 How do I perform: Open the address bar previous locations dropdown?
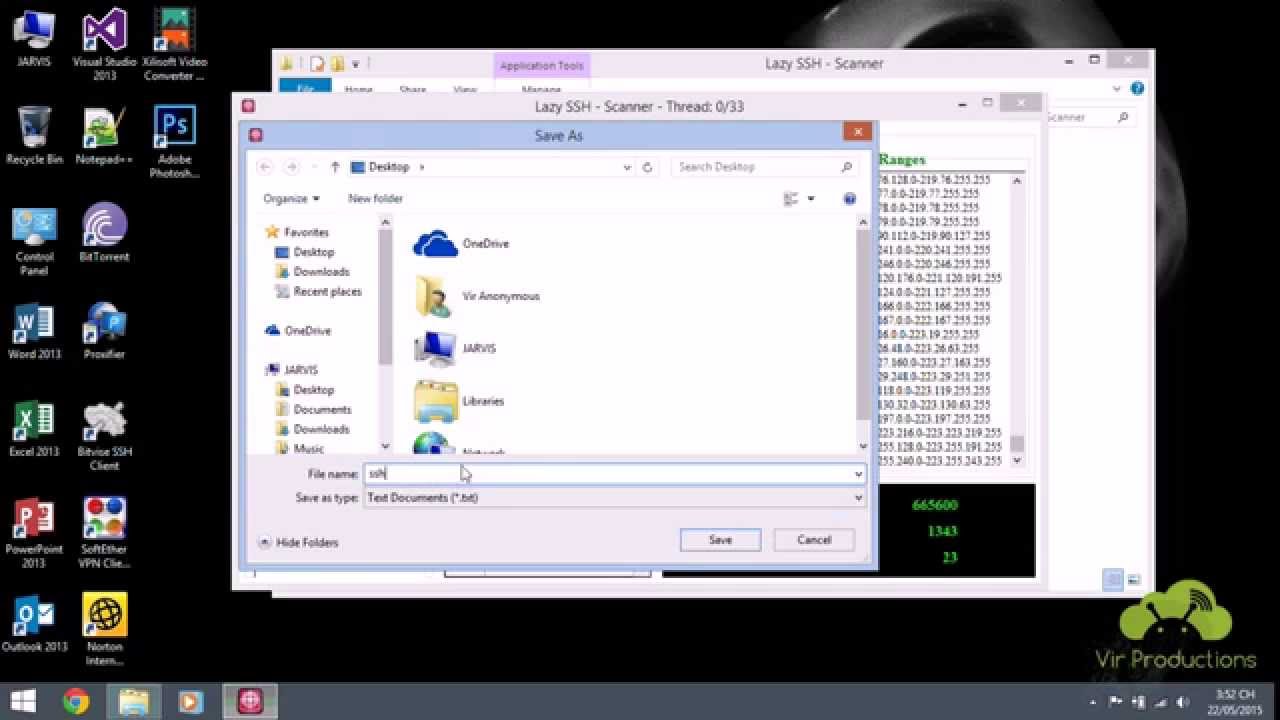tap(627, 167)
